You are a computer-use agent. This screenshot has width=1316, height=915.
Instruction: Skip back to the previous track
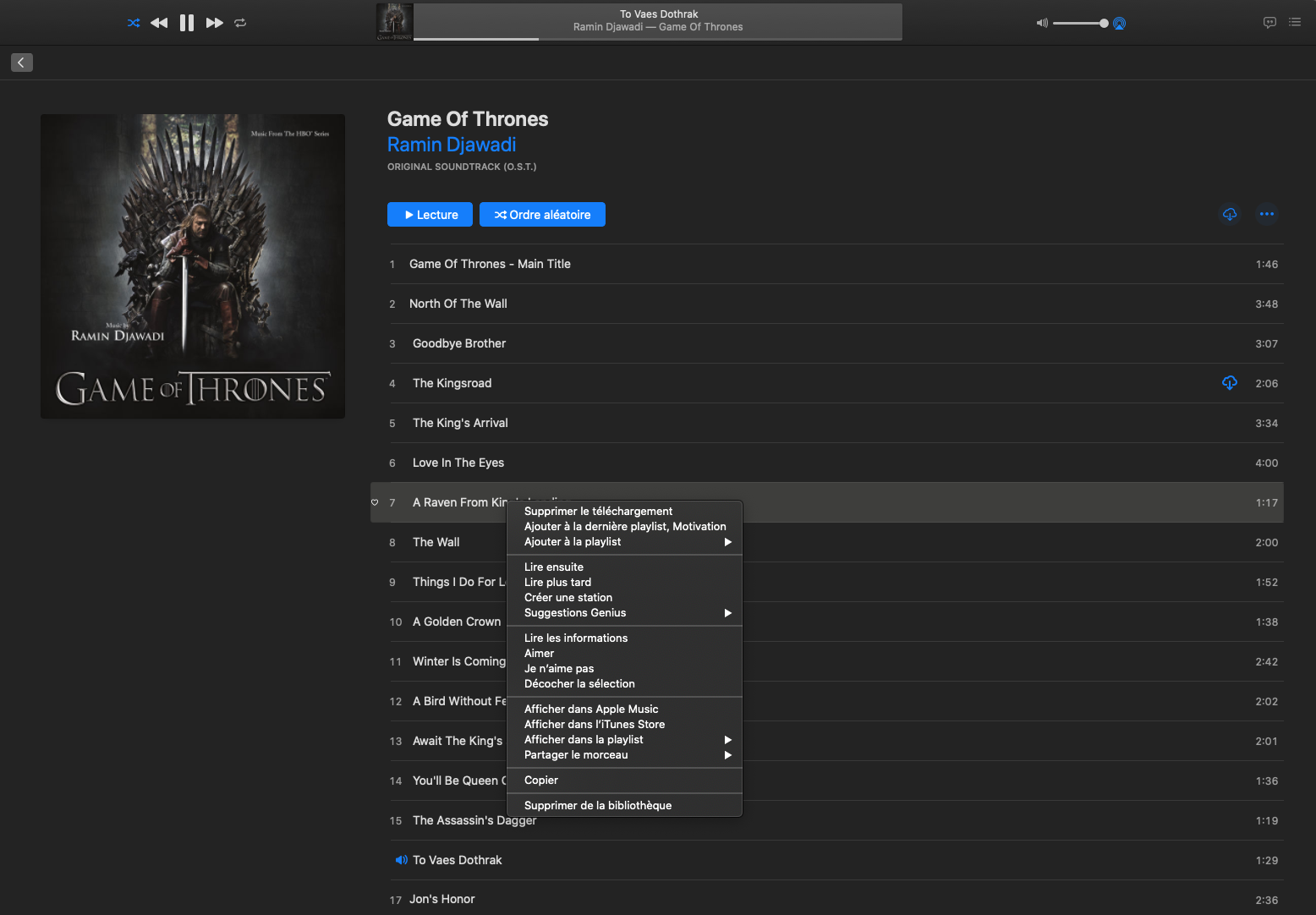159,23
